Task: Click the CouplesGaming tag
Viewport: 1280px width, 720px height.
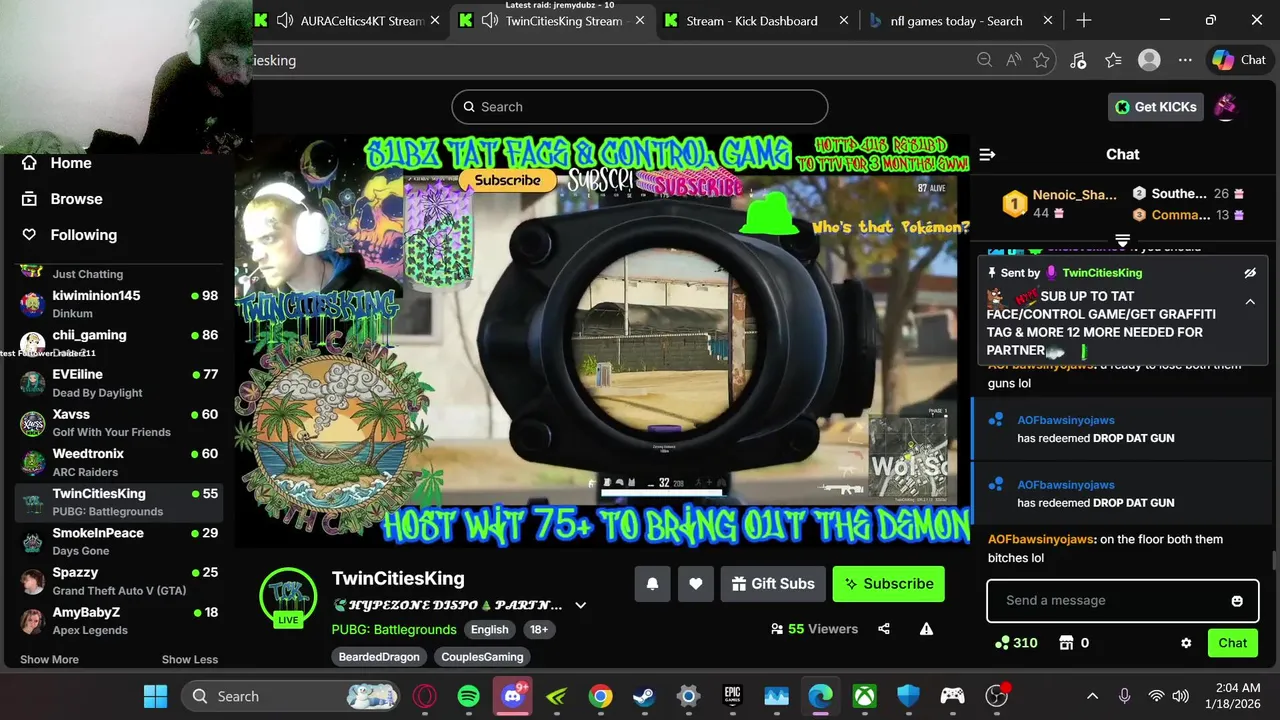Action: (482, 657)
